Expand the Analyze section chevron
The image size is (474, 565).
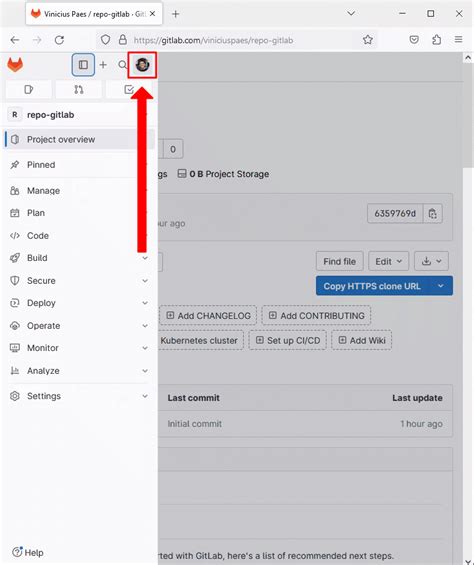coord(145,371)
